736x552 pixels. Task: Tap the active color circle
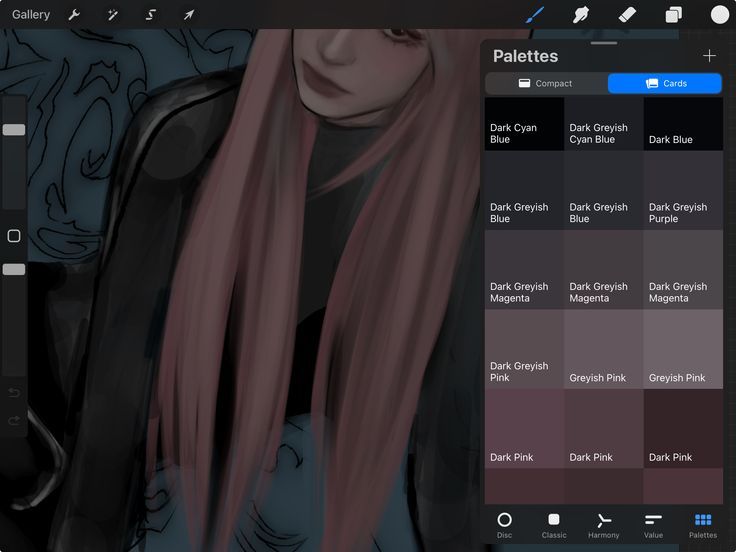coord(720,15)
